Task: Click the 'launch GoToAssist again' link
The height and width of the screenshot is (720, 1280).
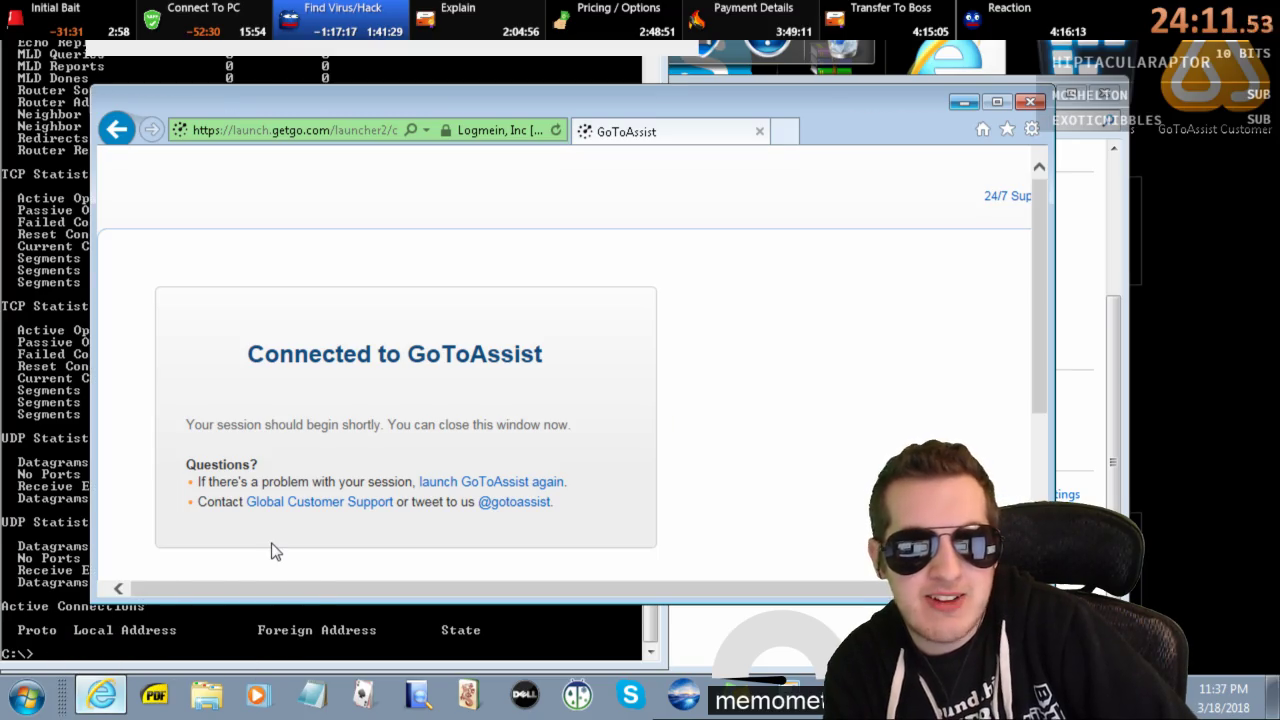Action: (x=491, y=482)
